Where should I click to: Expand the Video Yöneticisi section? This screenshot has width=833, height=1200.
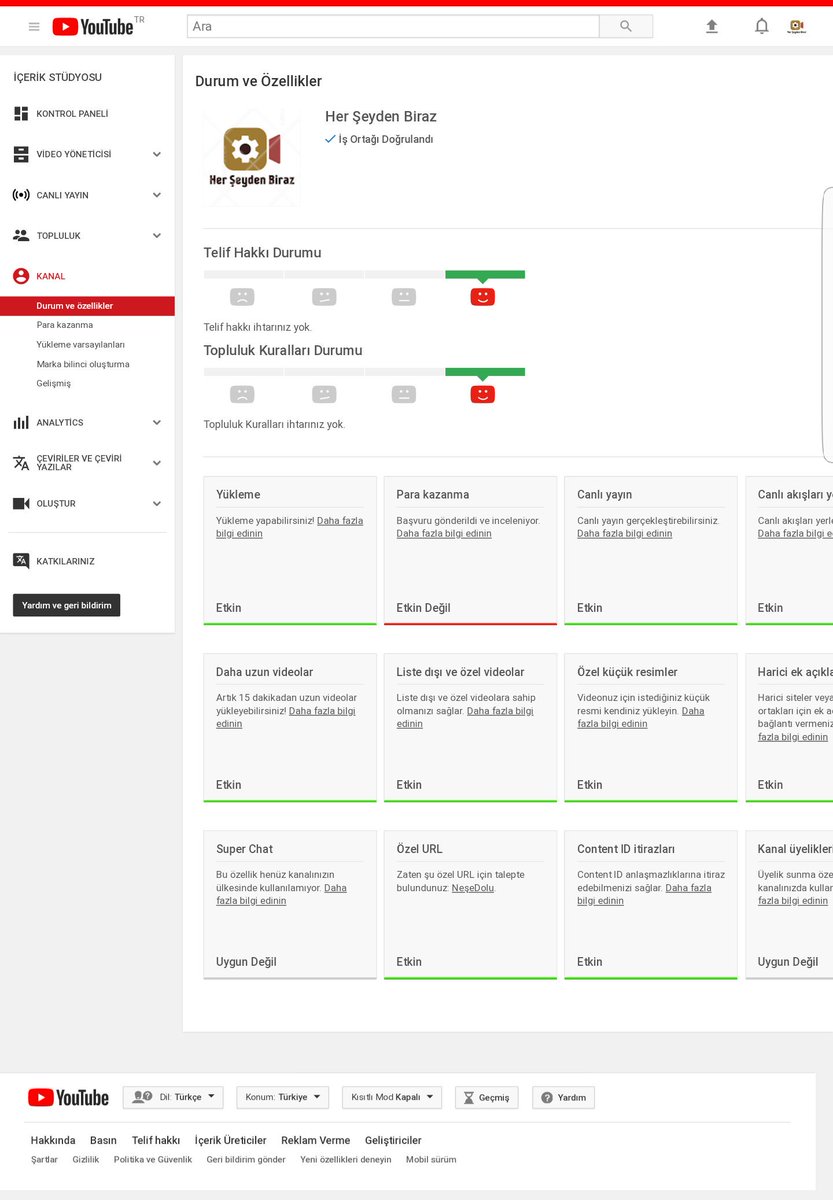157,154
